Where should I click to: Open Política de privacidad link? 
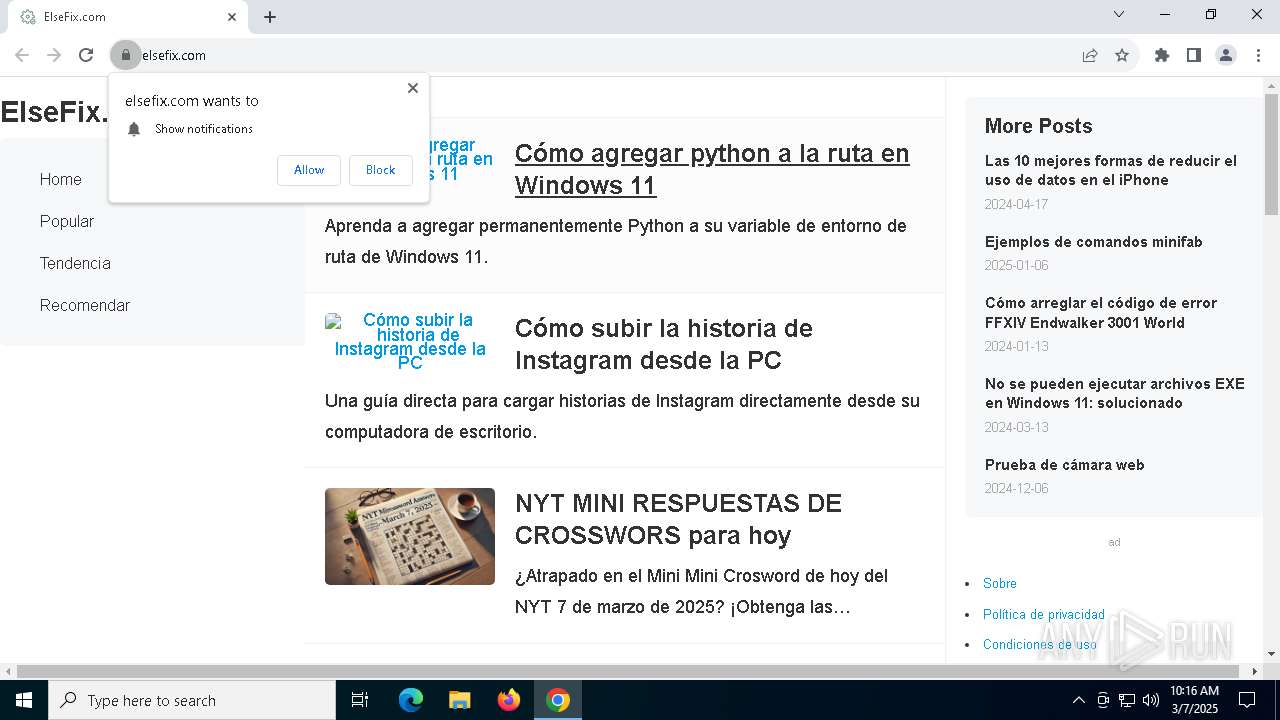pos(1043,614)
